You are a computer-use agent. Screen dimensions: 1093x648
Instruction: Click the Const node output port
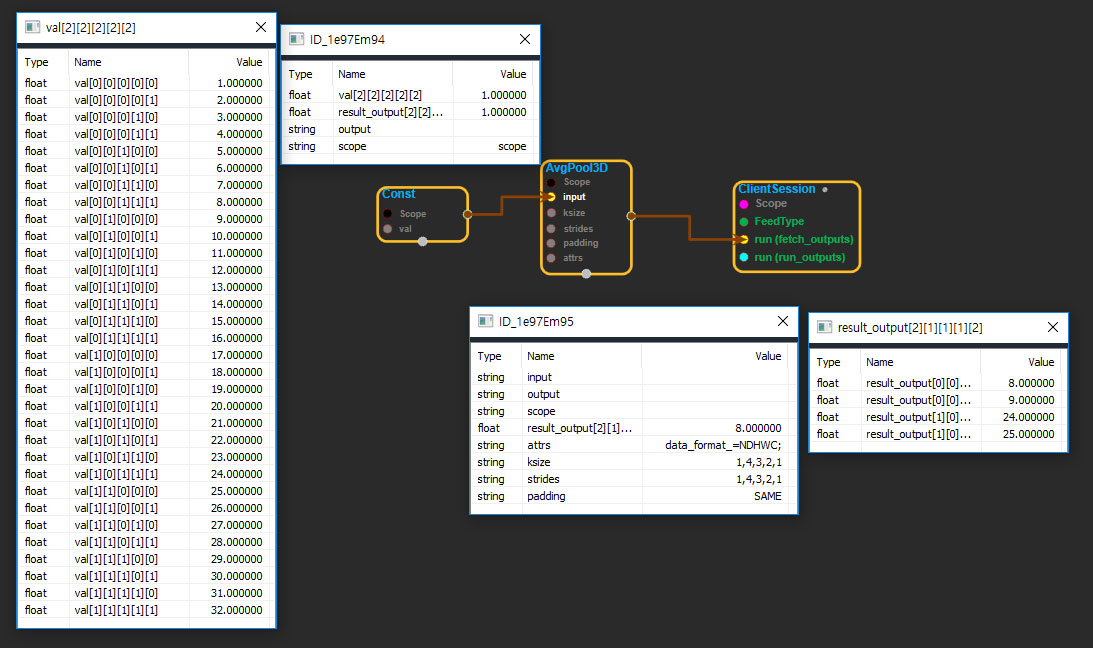tap(467, 213)
